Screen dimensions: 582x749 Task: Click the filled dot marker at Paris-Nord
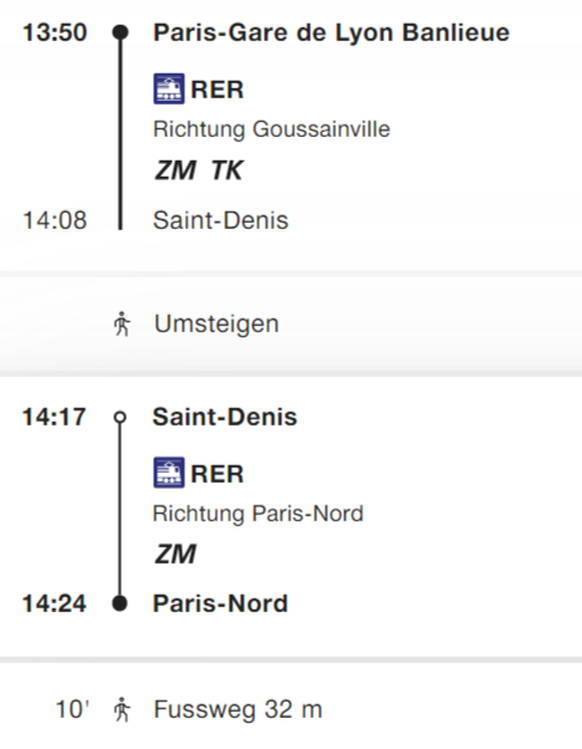click(120, 603)
